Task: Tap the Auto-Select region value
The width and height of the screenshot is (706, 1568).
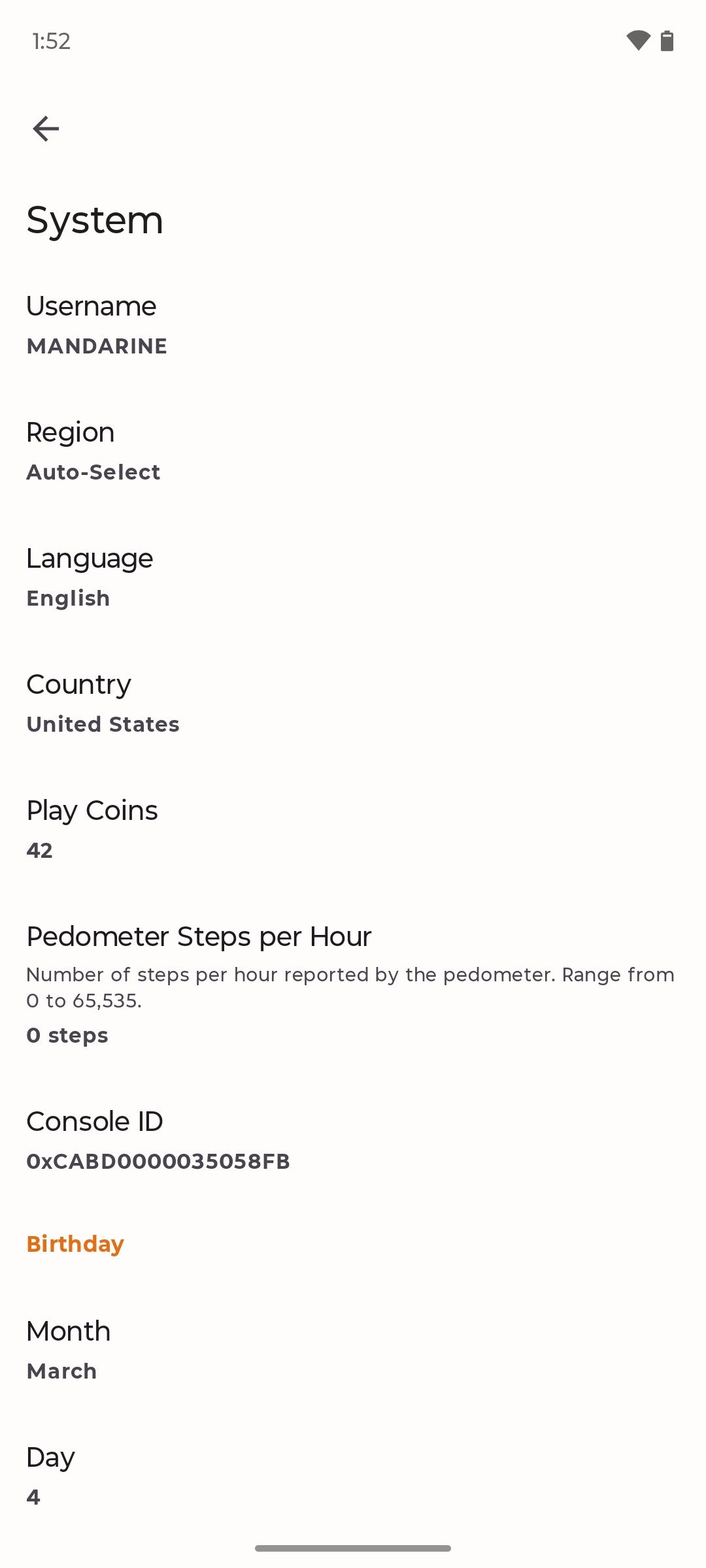Action: point(93,472)
